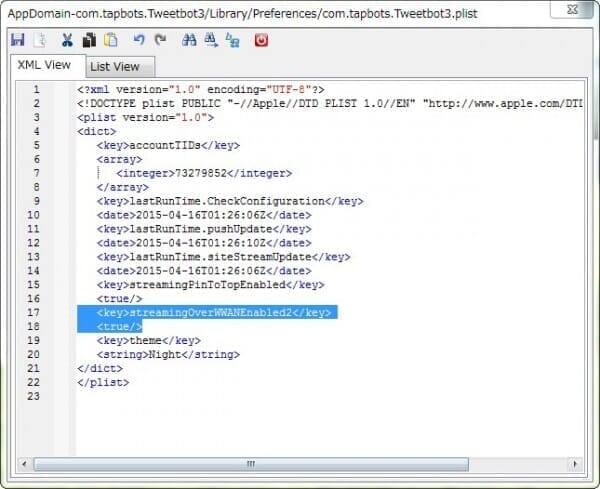600x489 pixels.
Task: Paste with the clipboard icon
Action: (x=111, y=40)
